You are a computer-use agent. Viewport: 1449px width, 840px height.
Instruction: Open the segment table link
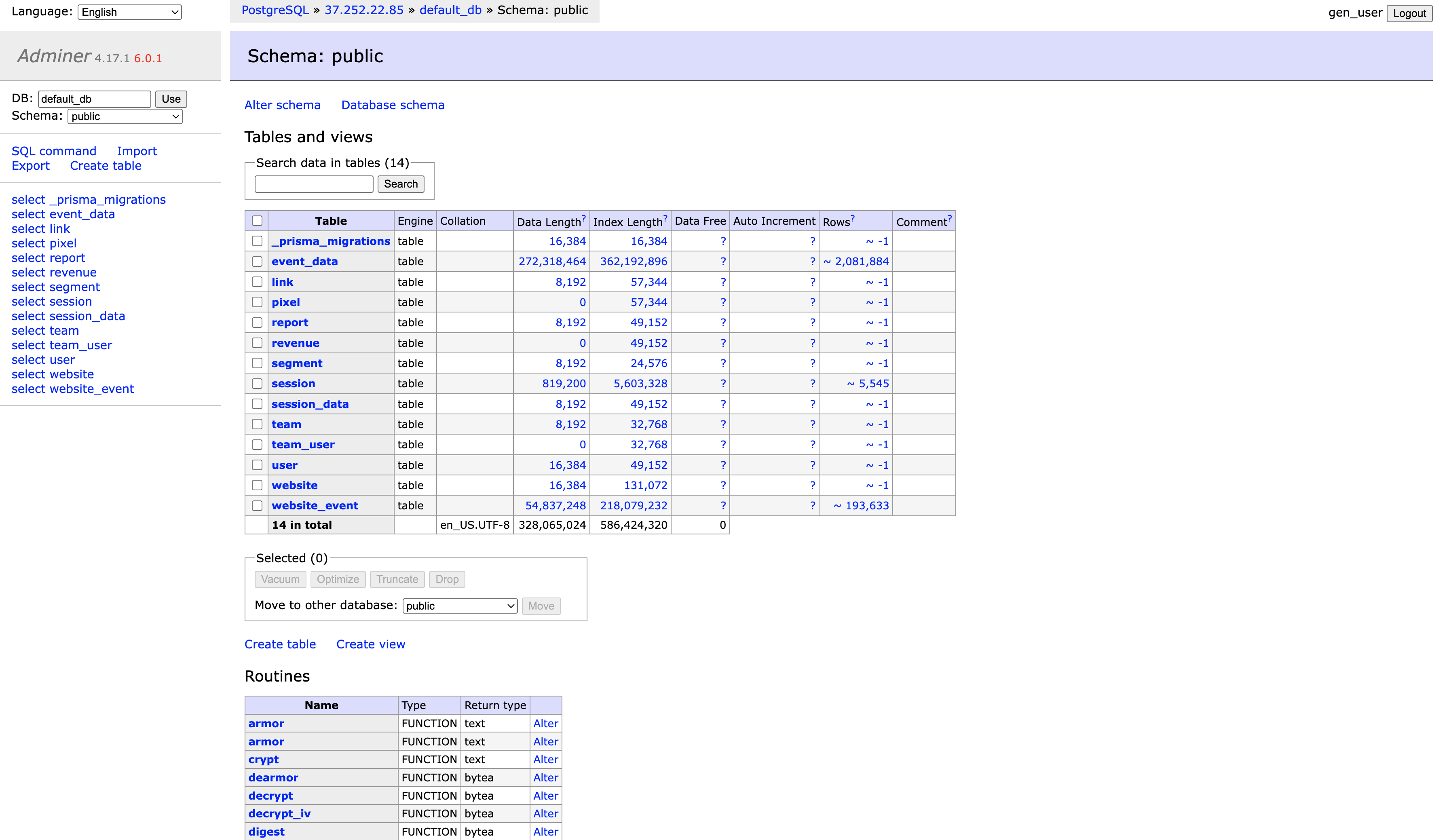point(297,363)
